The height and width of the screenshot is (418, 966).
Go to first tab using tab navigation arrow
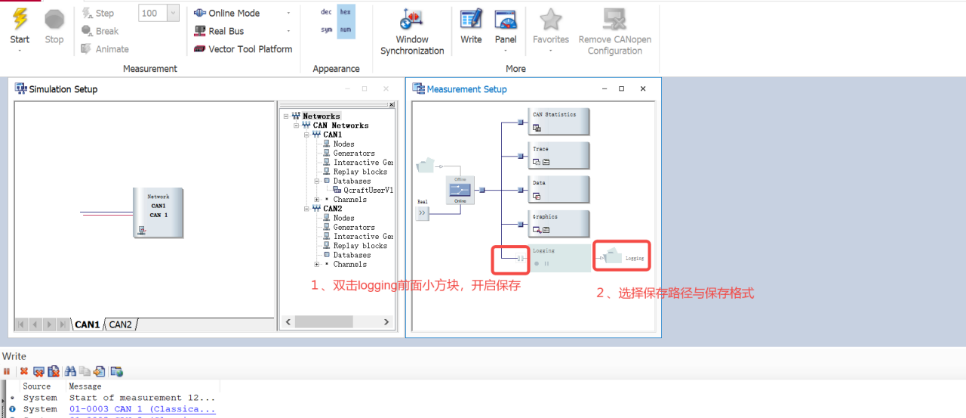tap(22, 324)
